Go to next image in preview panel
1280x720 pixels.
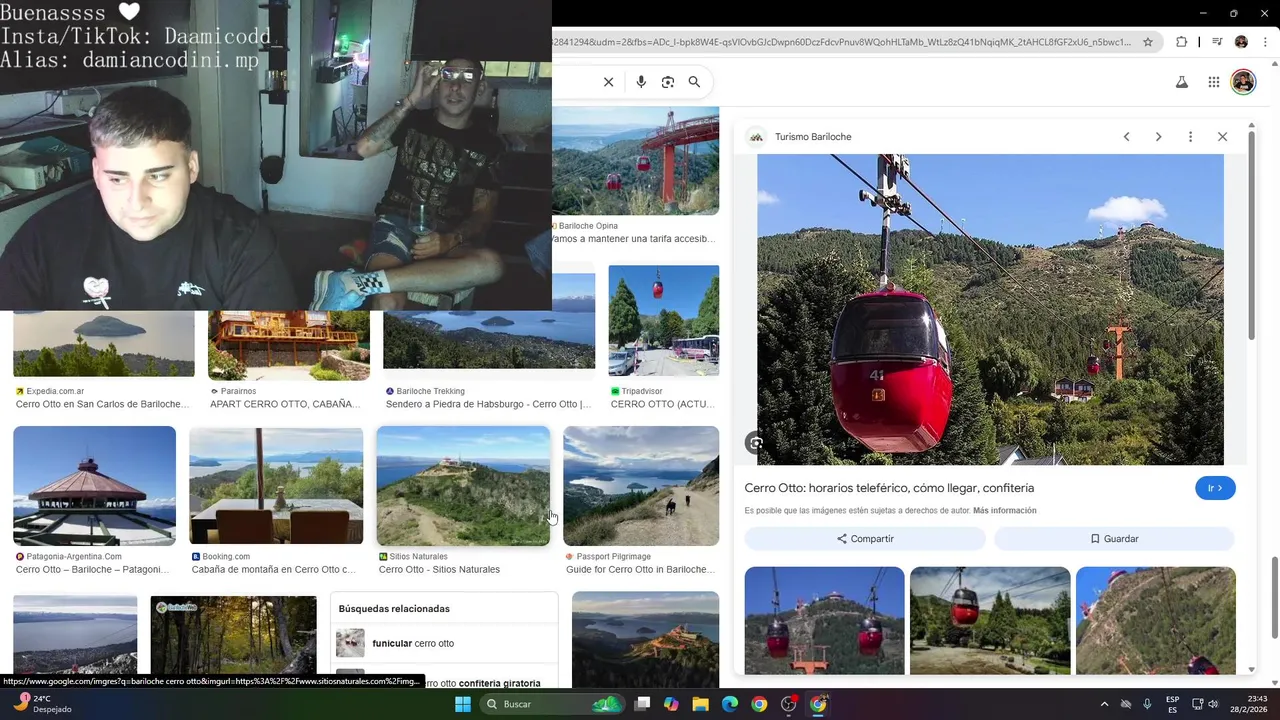(x=1158, y=136)
